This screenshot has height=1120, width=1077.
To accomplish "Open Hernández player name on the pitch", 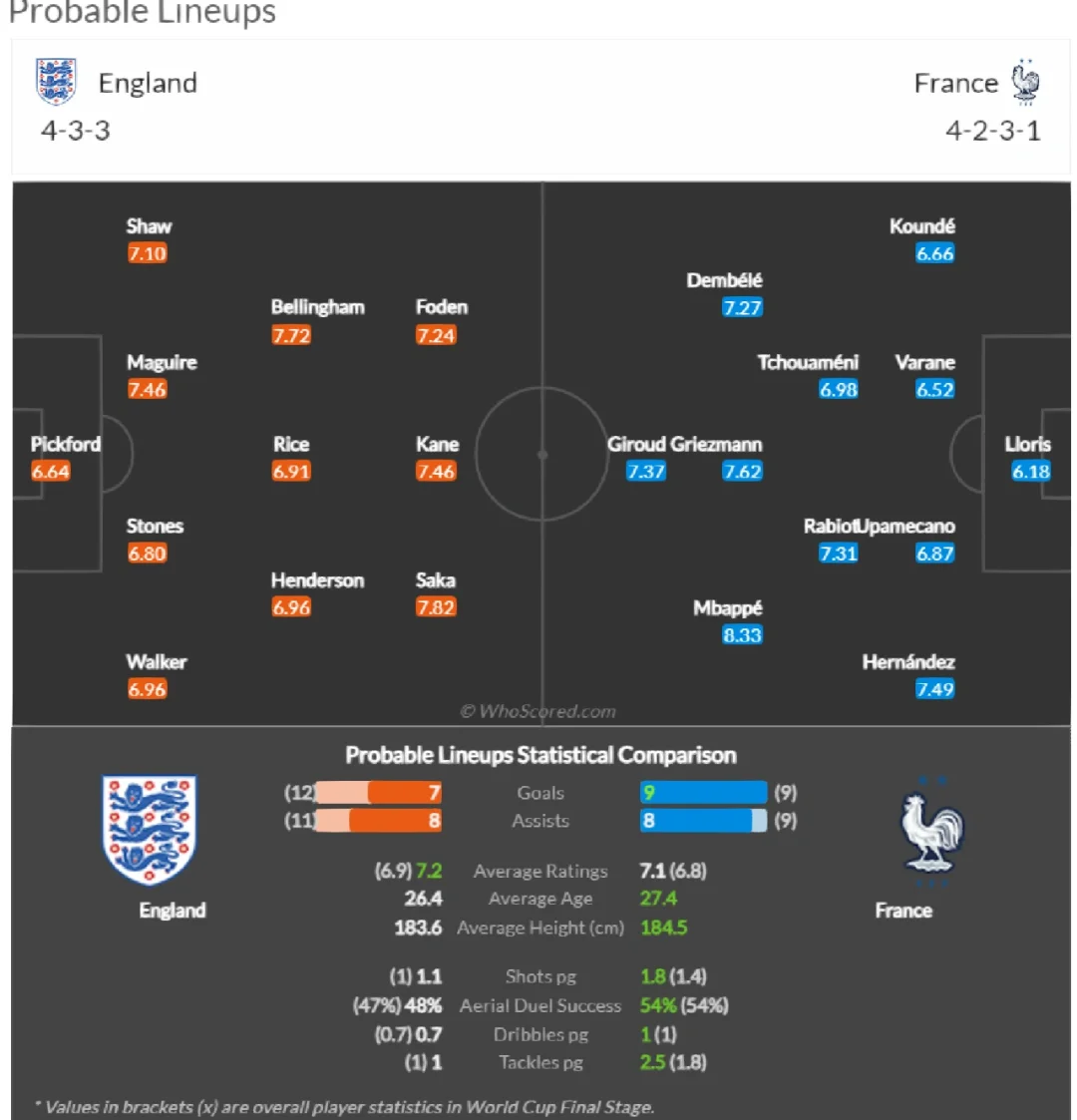I will tap(908, 662).
